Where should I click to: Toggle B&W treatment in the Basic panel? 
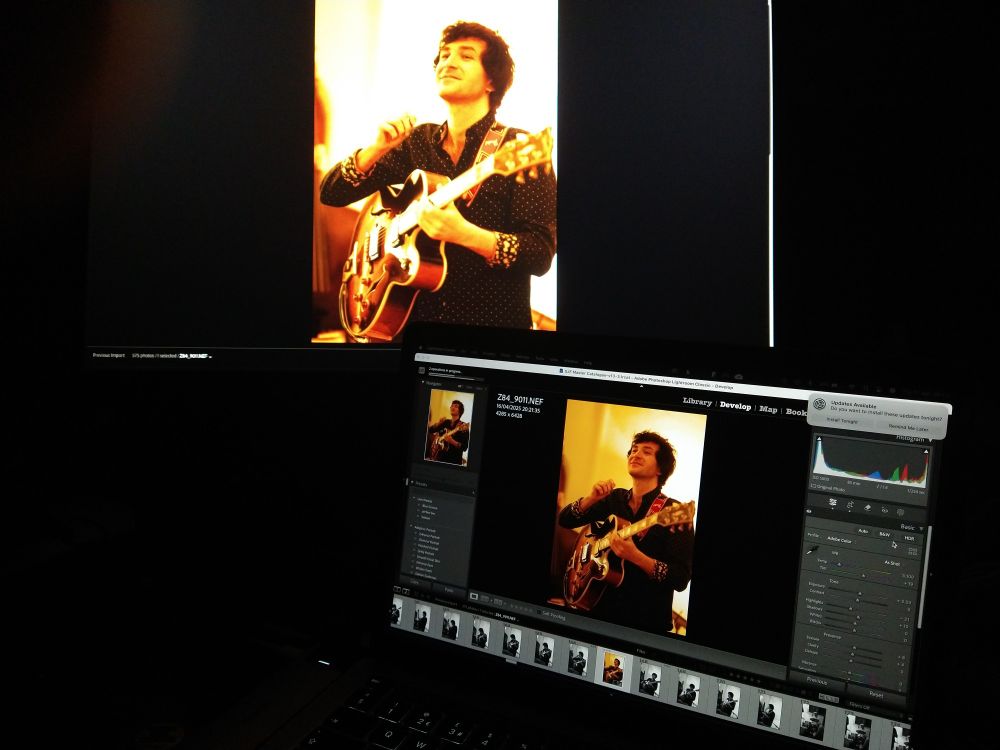tap(884, 533)
